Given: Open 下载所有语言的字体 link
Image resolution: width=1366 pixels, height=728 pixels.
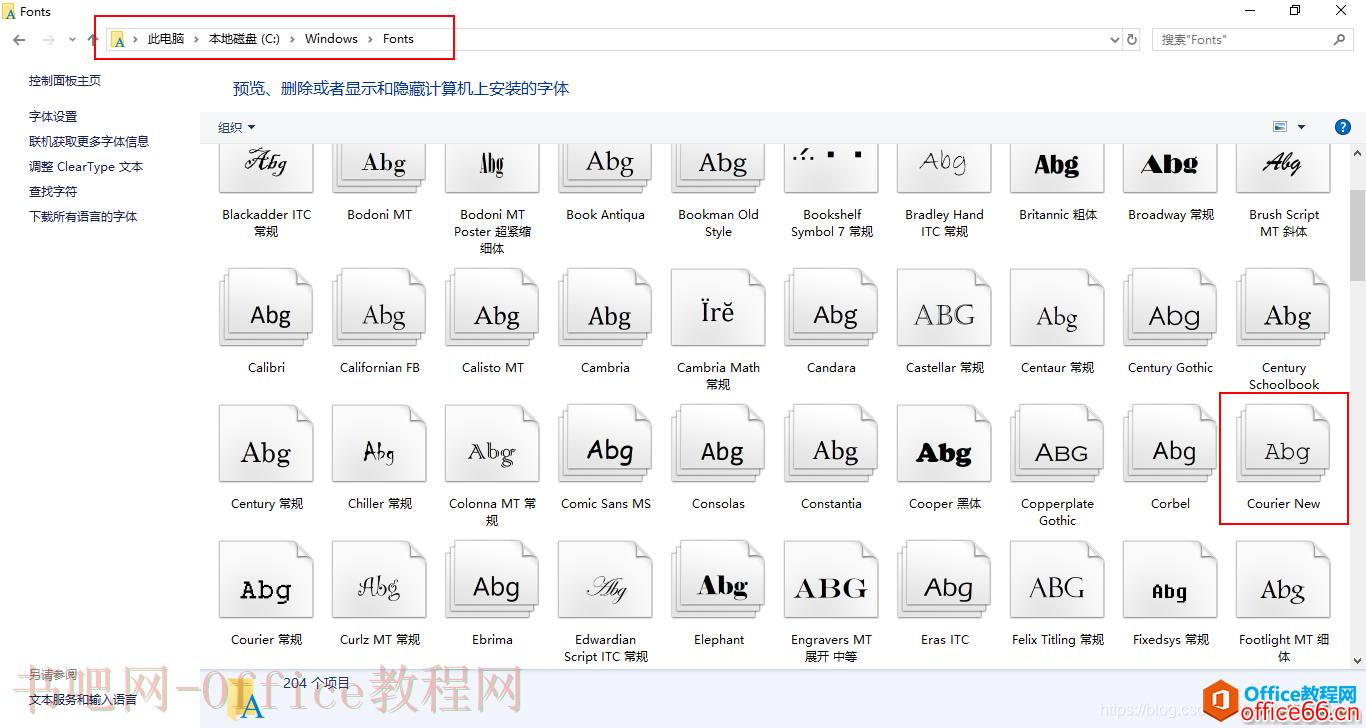Looking at the screenshot, I should (83, 217).
